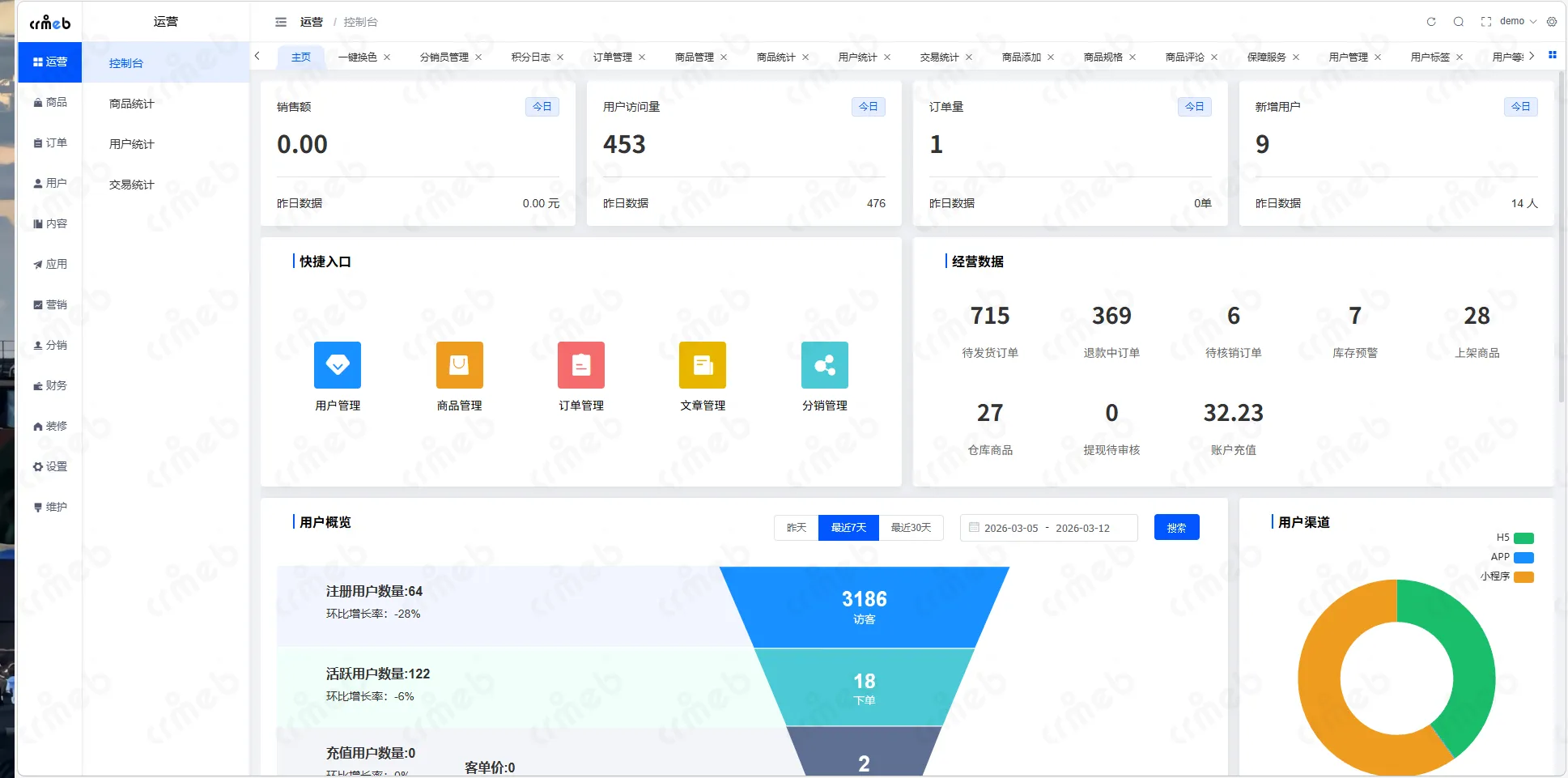The height and width of the screenshot is (778, 1568).
Task: Select 分销 in the left sidebar
Action: [x=49, y=345]
